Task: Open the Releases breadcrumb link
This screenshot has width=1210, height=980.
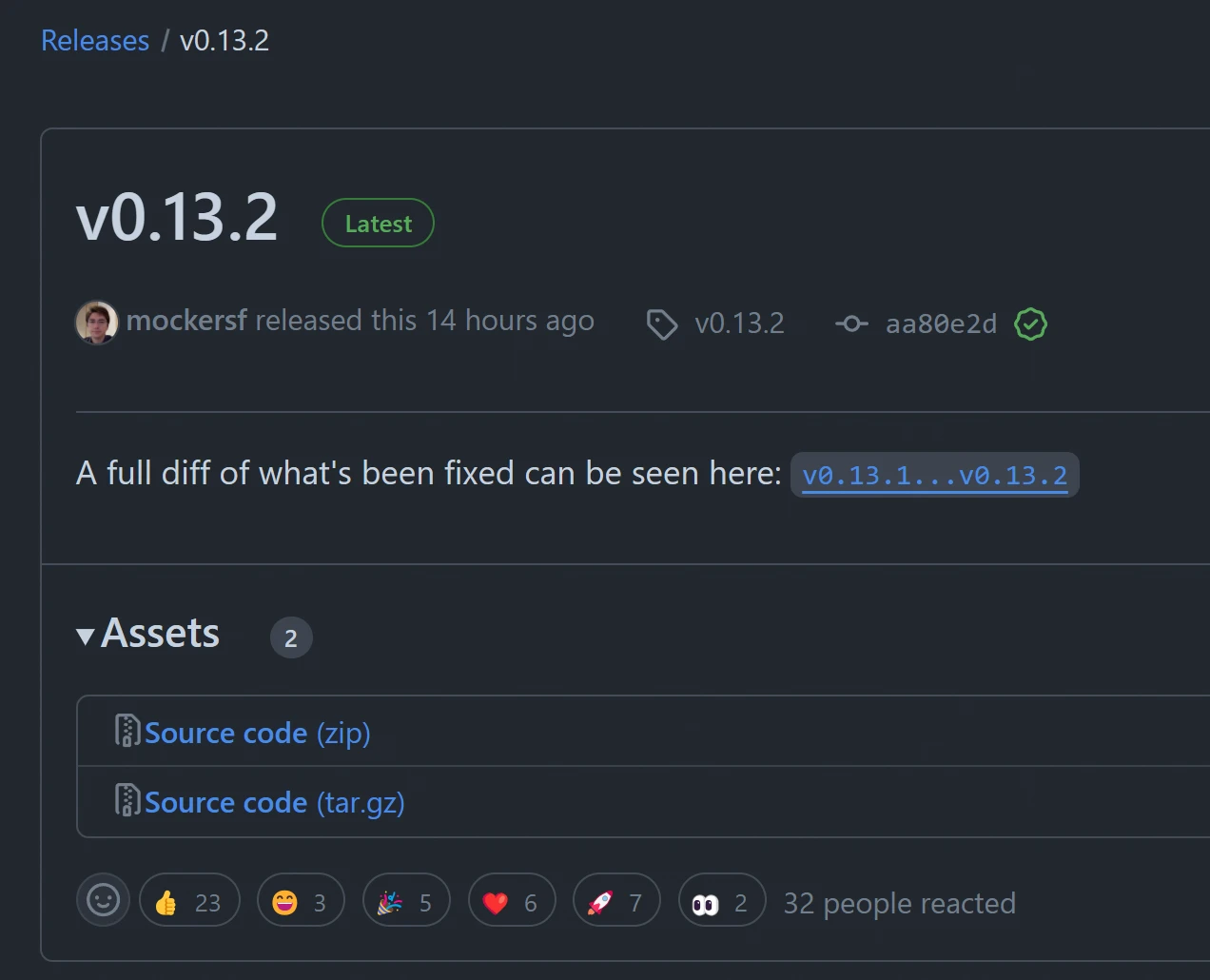Action: tap(95, 41)
